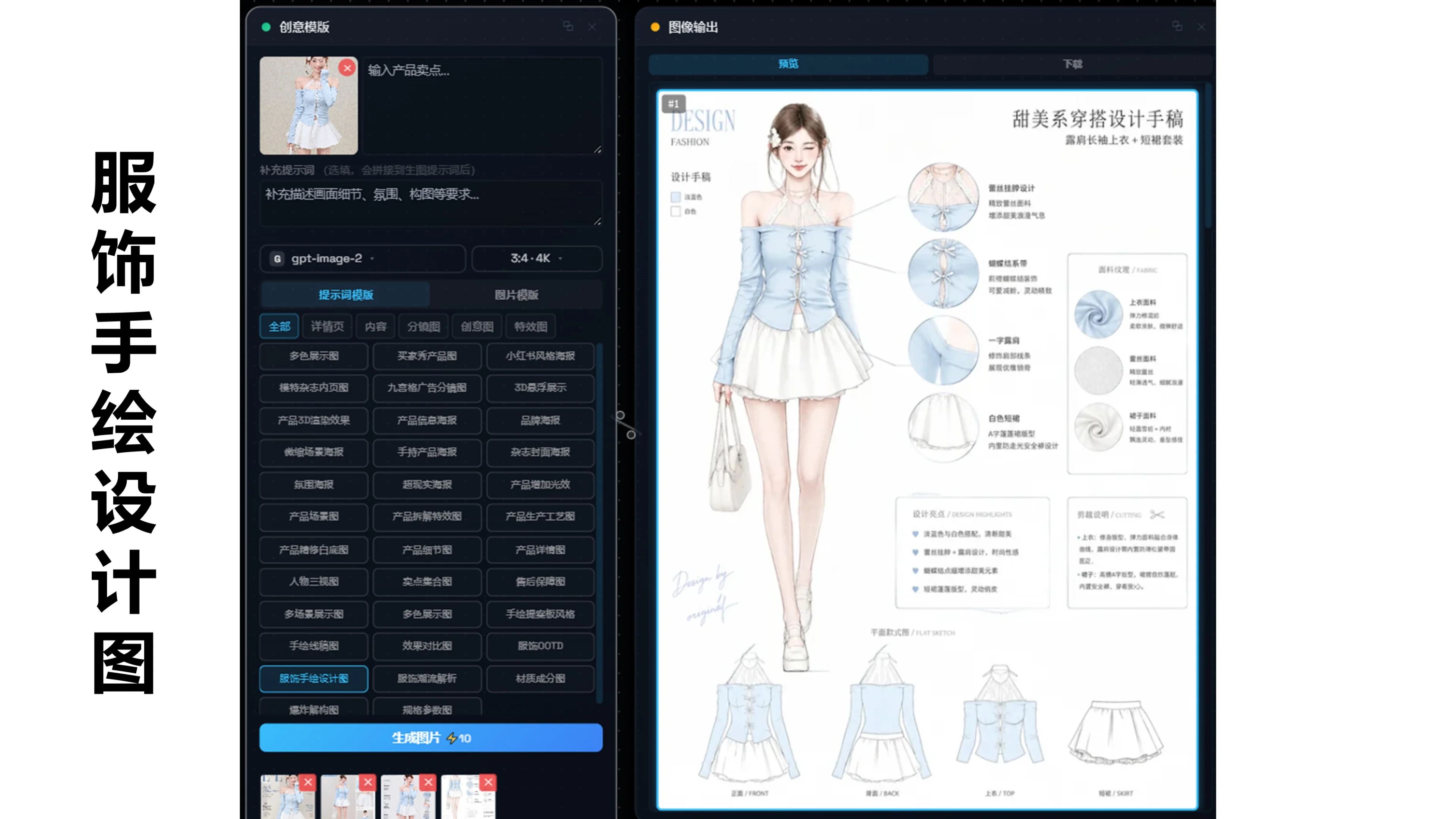Remove the uploaded product photo with red X
The height and width of the screenshot is (819, 1456).
(347, 68)
